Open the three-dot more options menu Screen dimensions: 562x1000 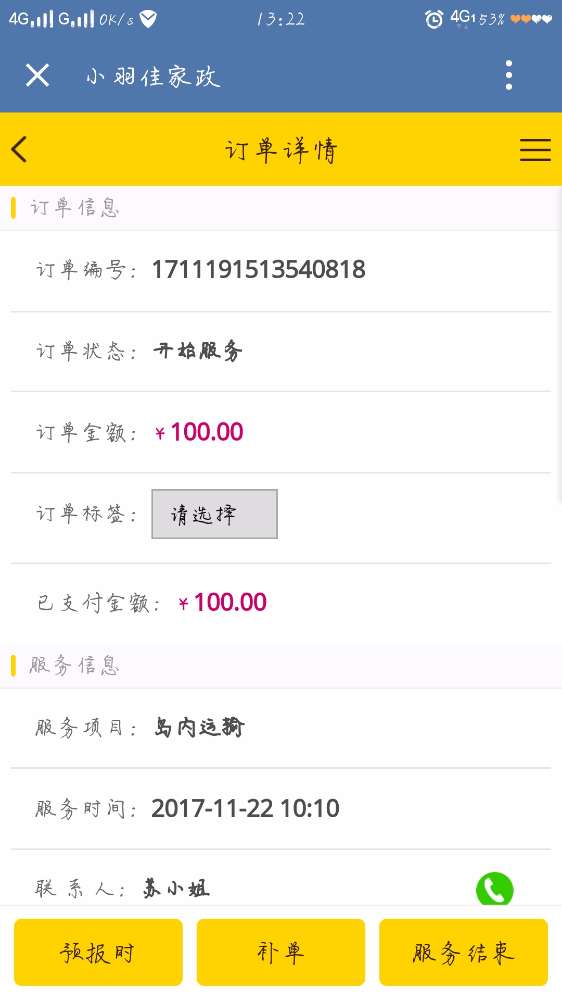click(508, 75)
